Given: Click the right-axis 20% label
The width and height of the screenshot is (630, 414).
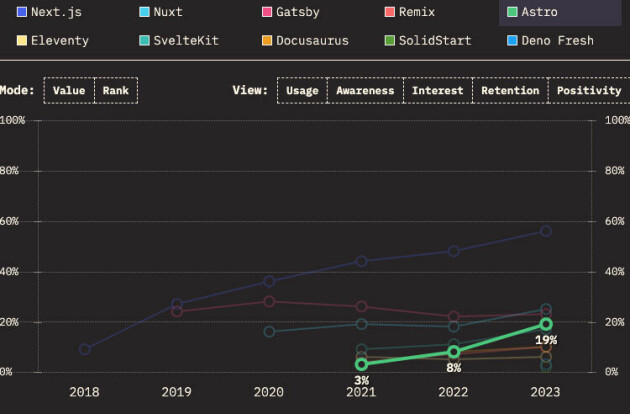Looking at the screenshot, I should point(615,322).
